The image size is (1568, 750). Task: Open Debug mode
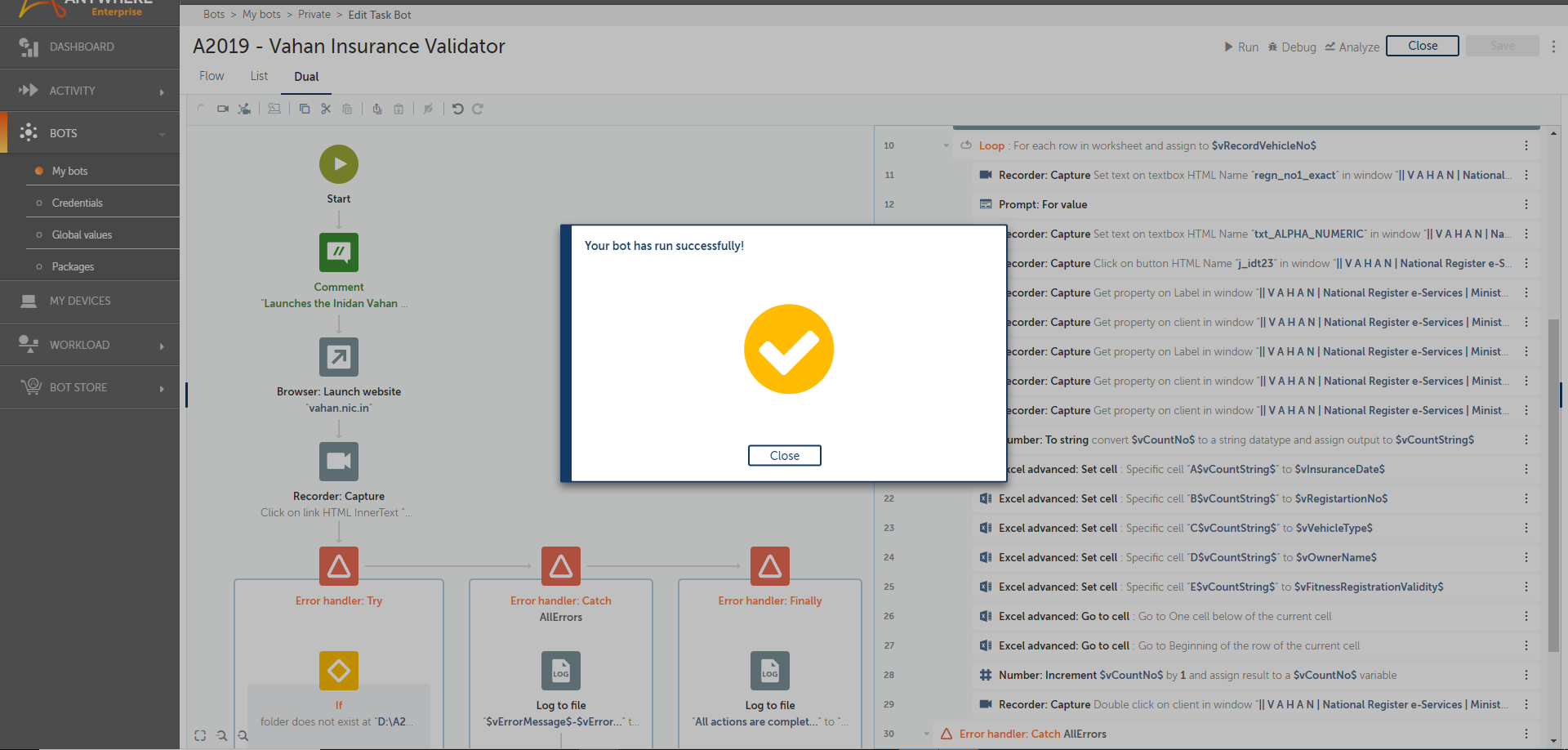click(1292, 47)
